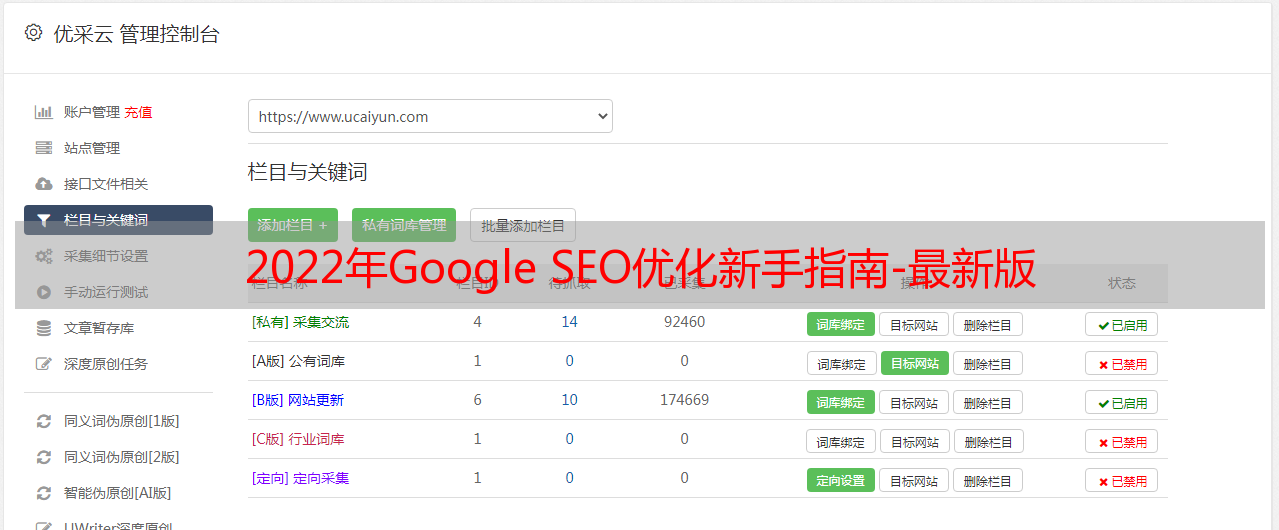Click 删除栏目 in the 行业词库 row
The height and width of the screenshot is (530, 1279).
coord(989,441)
